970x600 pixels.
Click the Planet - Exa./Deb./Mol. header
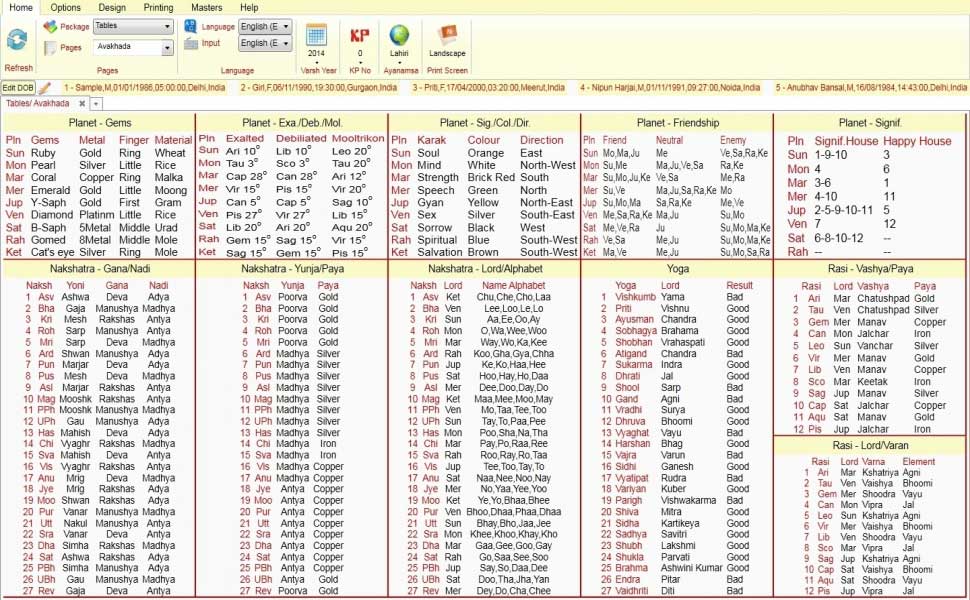pos(292,122)
